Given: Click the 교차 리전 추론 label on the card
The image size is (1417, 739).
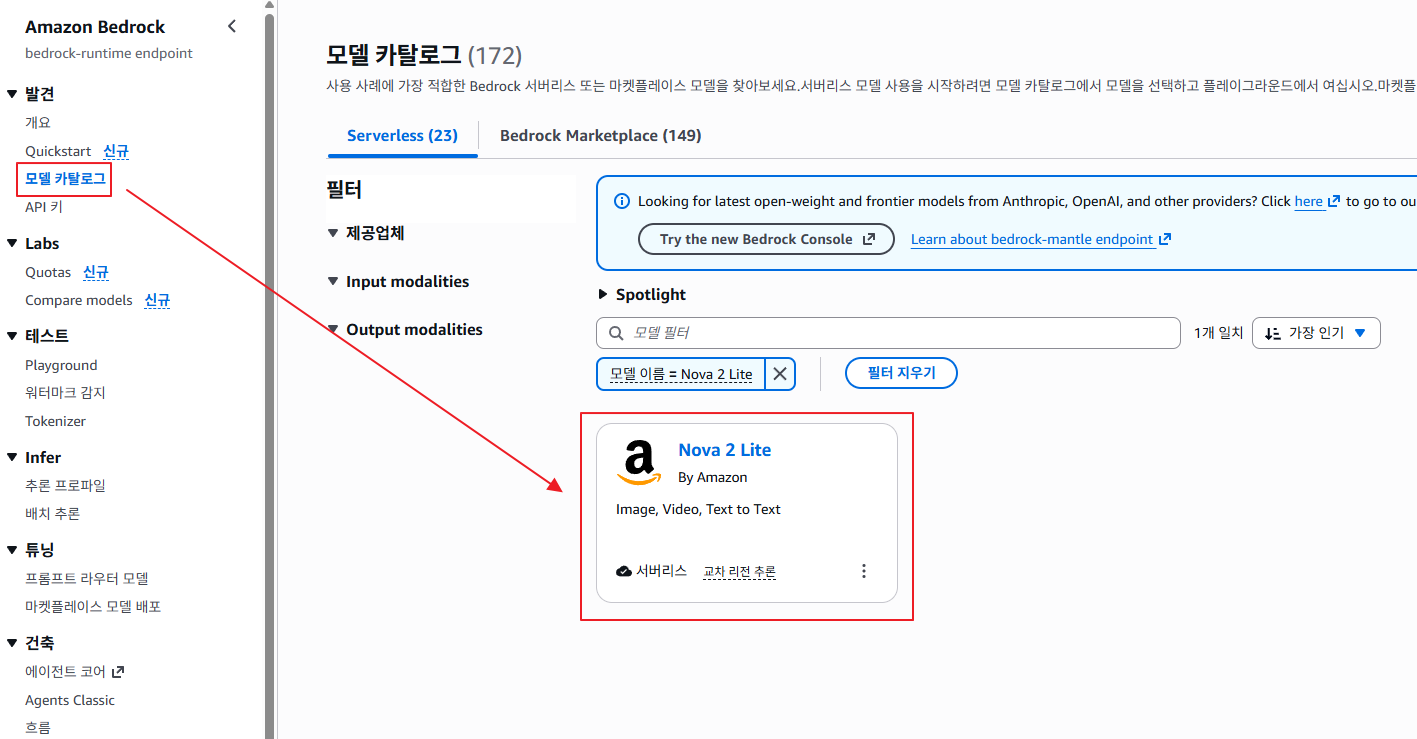Looking at the screenshot, I should click(739, 572).
